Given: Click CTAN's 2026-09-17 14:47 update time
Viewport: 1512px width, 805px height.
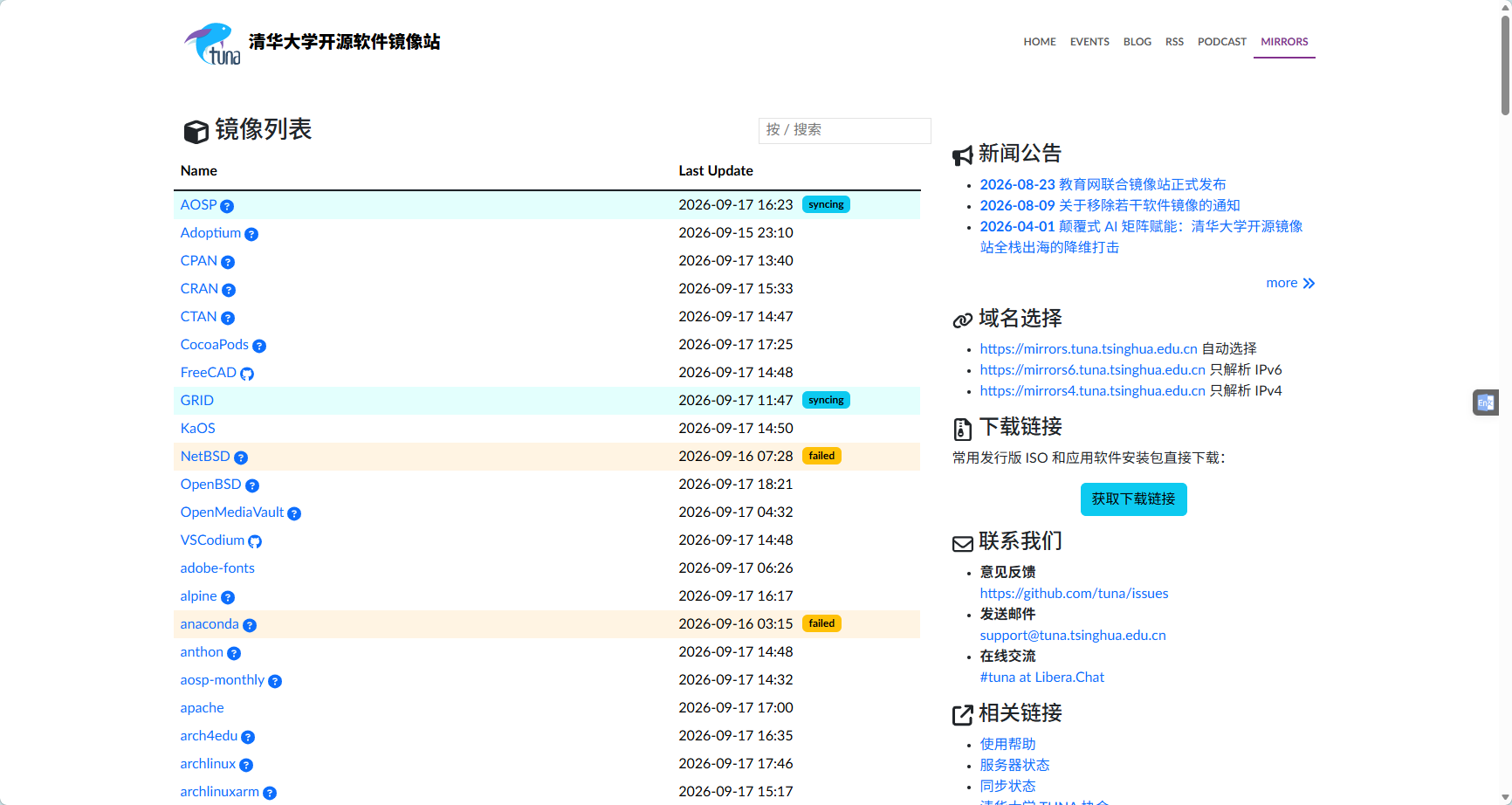Looking at the screenshot, I should coord(736,316).
